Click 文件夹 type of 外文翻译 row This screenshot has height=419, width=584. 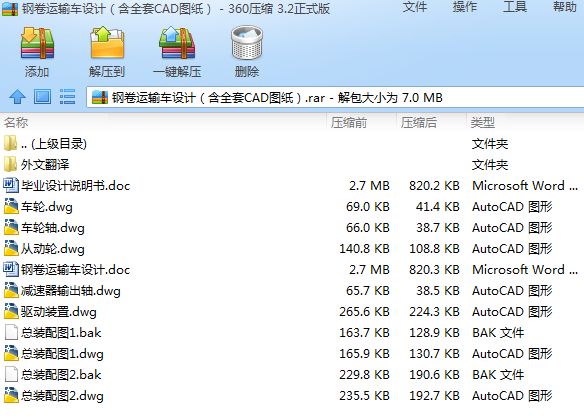click(x=490, y=165)
